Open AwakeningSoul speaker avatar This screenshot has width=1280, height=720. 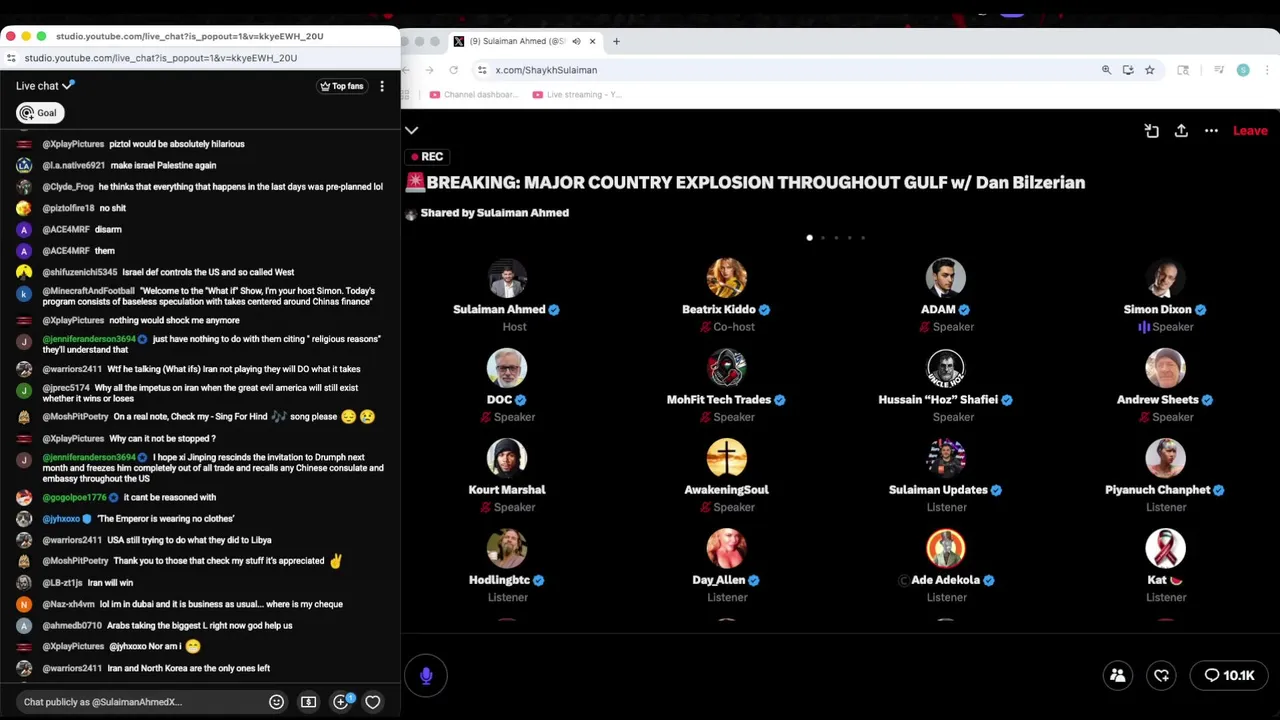(x=727, y=458)
